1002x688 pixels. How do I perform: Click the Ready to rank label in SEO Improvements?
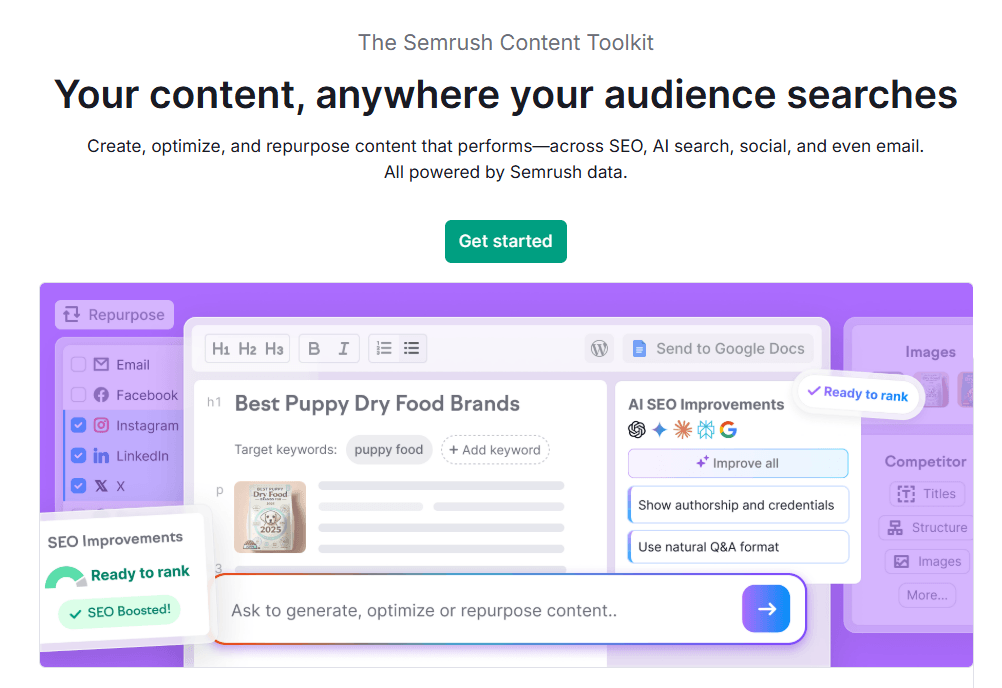click(x=140, y=573)
